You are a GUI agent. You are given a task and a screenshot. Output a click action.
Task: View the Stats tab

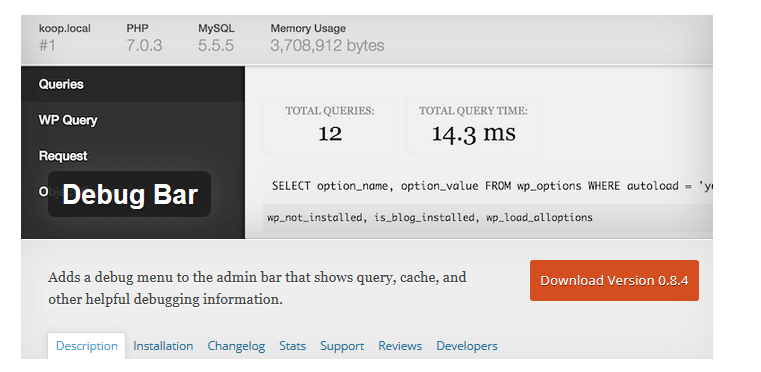(x=292, y=346)
